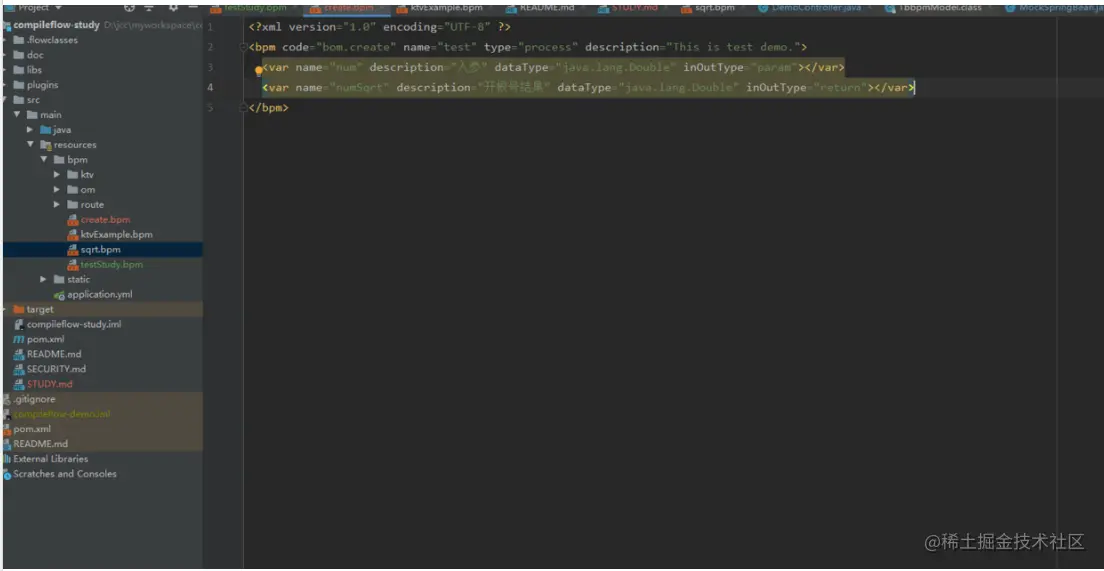Switch to the STUDY.md editor tab
1104x571 pixels.
tap(632, 8)
